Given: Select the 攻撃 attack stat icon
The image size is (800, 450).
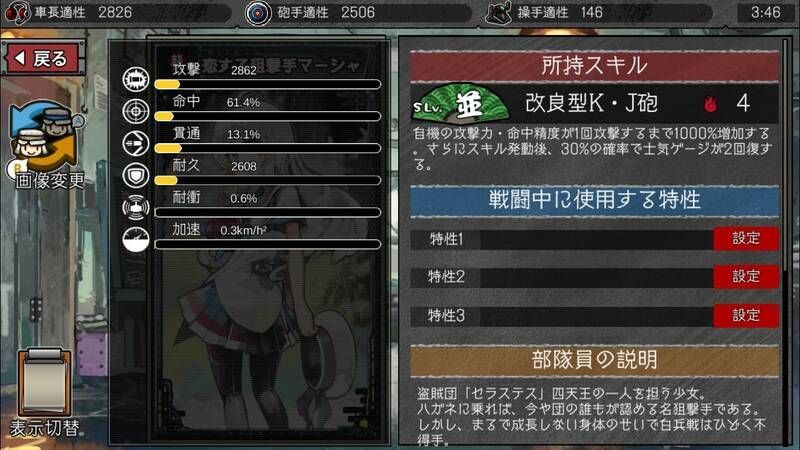Looking at the screenshot, I should (x=136, y=79).
